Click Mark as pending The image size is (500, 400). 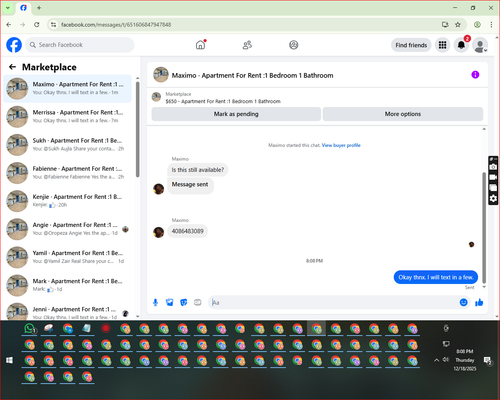pos(236,114)
